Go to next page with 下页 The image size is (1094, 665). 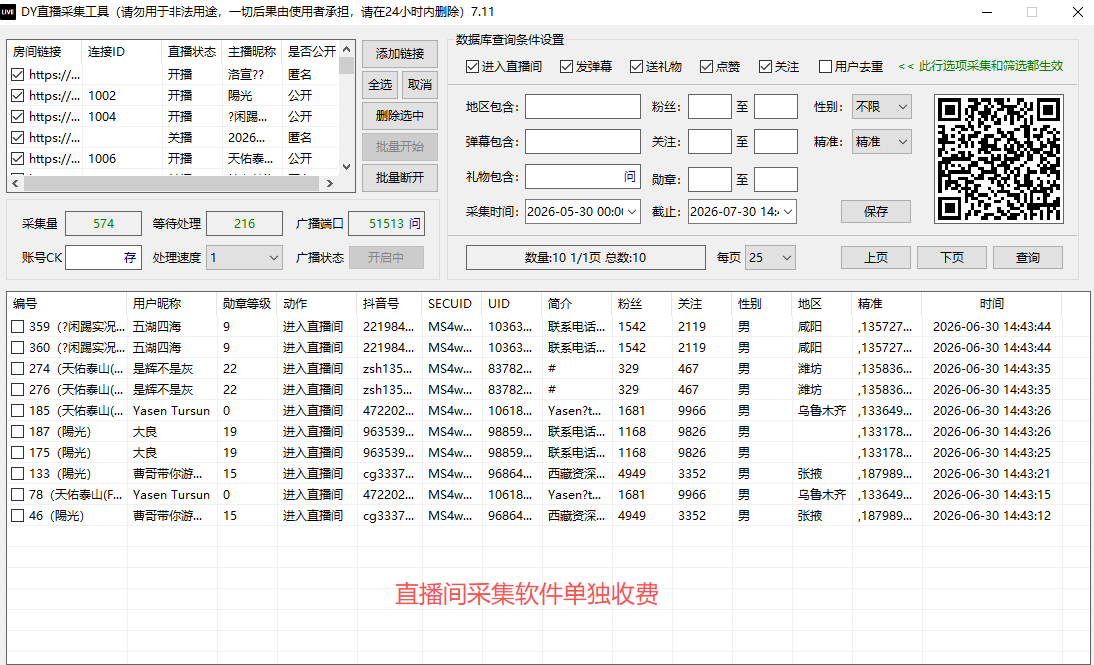pos(952,257)
